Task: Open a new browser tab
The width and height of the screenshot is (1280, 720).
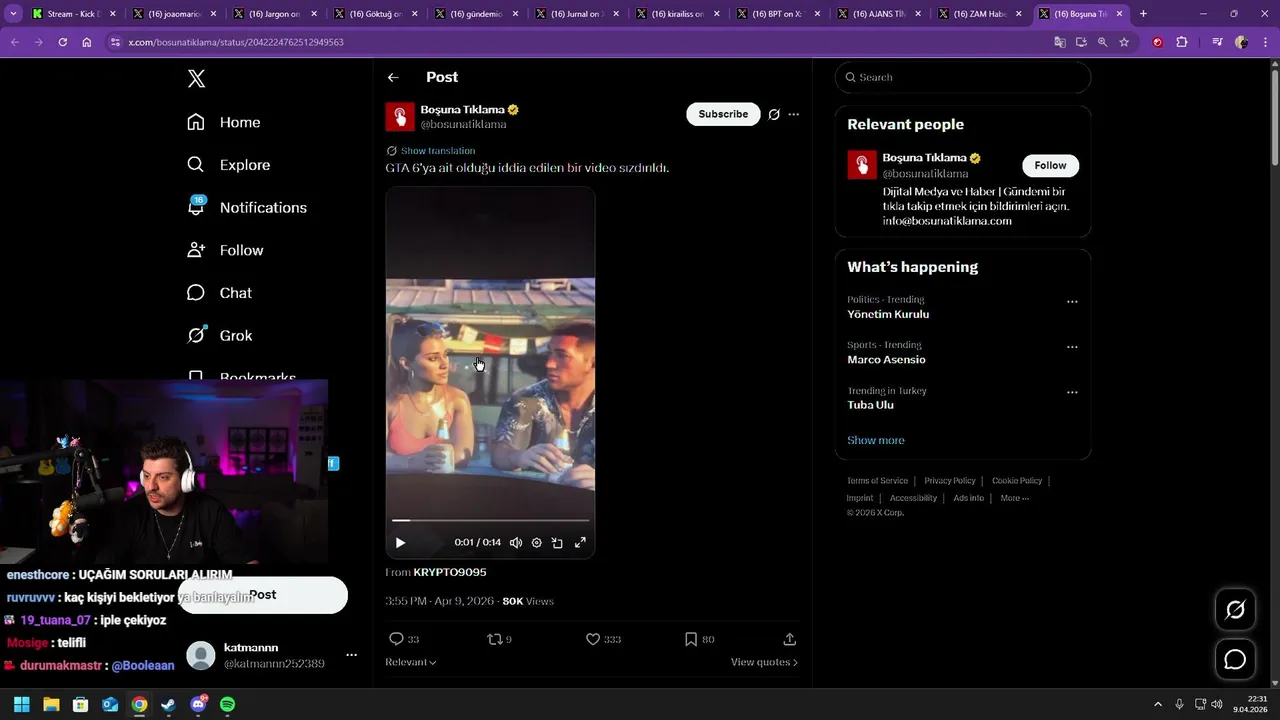Action: [x=1143, y=14]
